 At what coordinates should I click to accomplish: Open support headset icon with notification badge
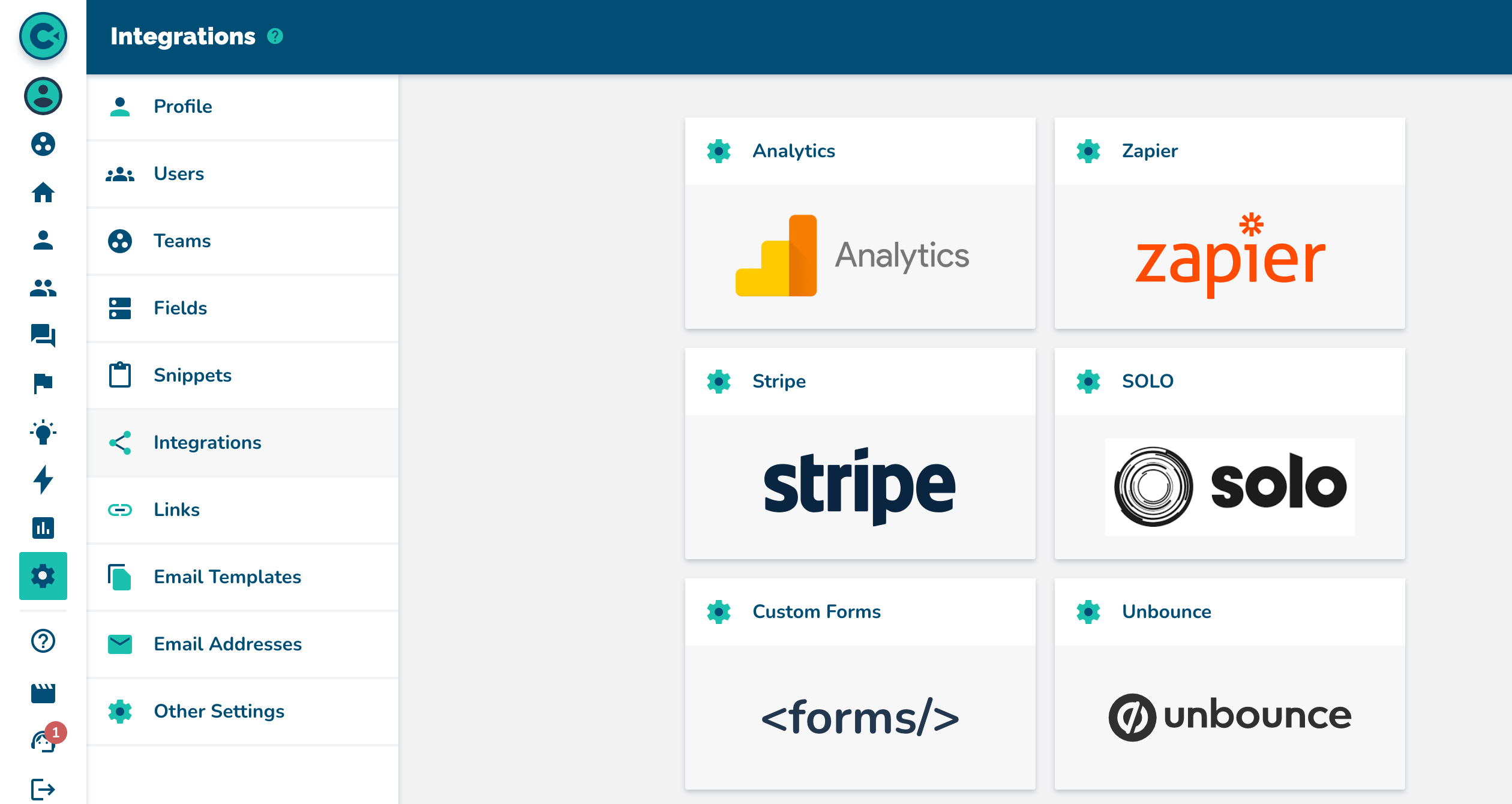[43, 741]
